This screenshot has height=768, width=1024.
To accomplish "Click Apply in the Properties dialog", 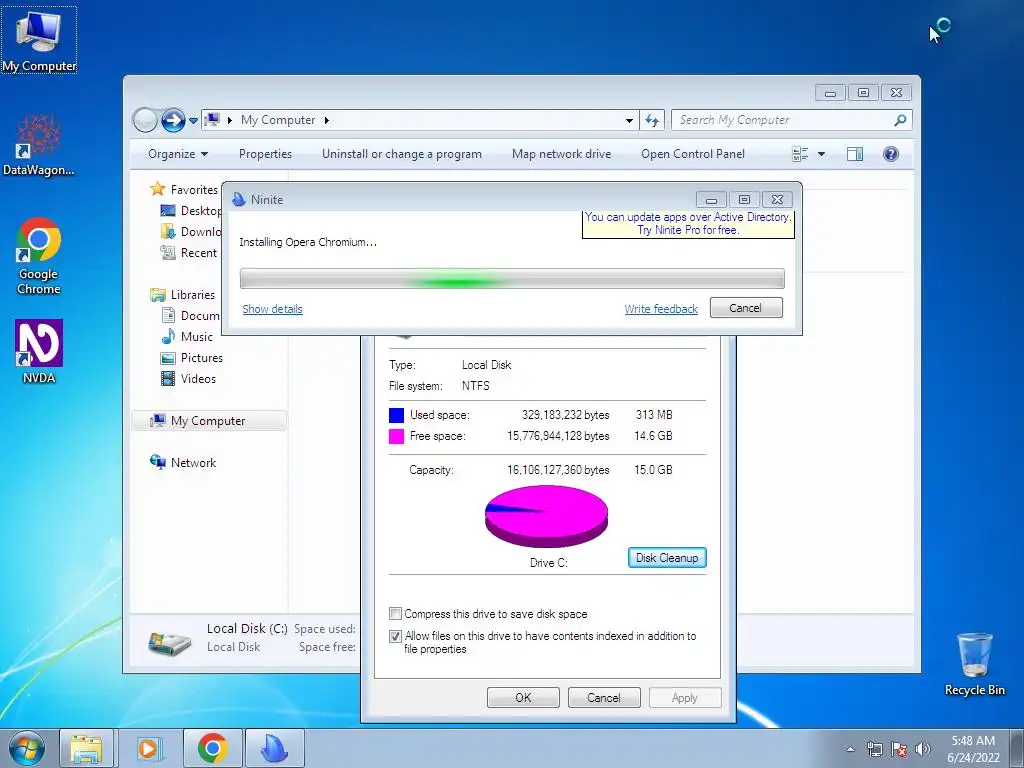I will [685, 697].
